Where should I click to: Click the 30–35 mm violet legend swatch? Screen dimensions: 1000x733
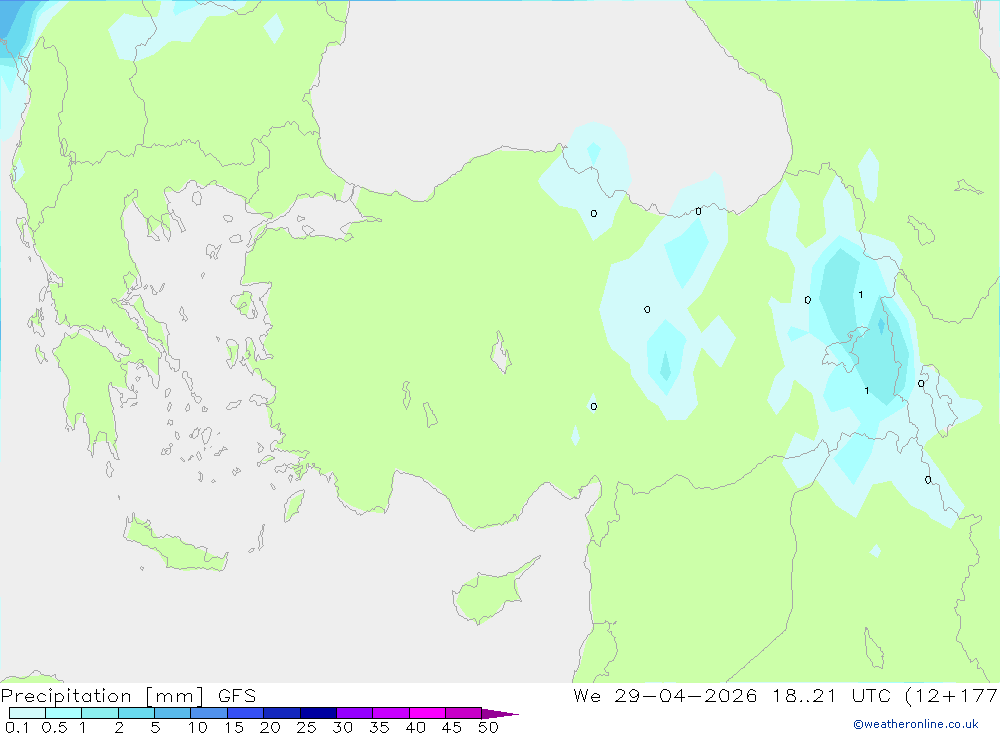355,713
